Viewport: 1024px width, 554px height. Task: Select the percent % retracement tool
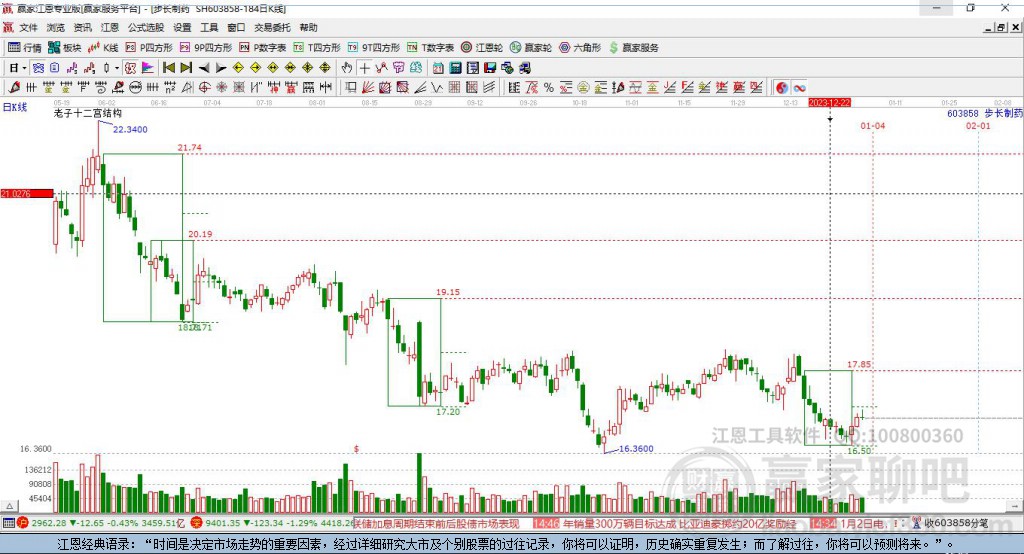click(x=549, y=87)
